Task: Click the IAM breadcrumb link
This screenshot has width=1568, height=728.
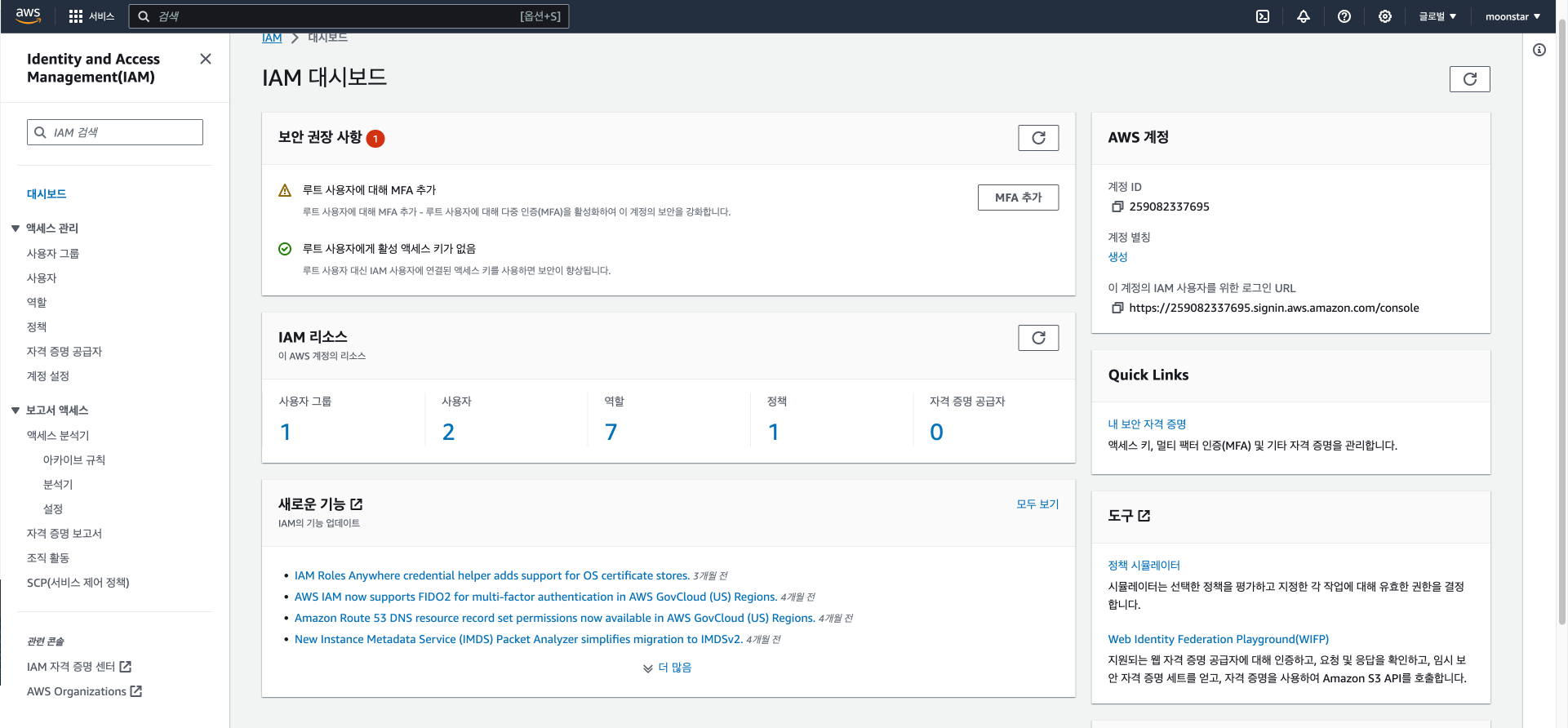Action: tap(272, 38)
